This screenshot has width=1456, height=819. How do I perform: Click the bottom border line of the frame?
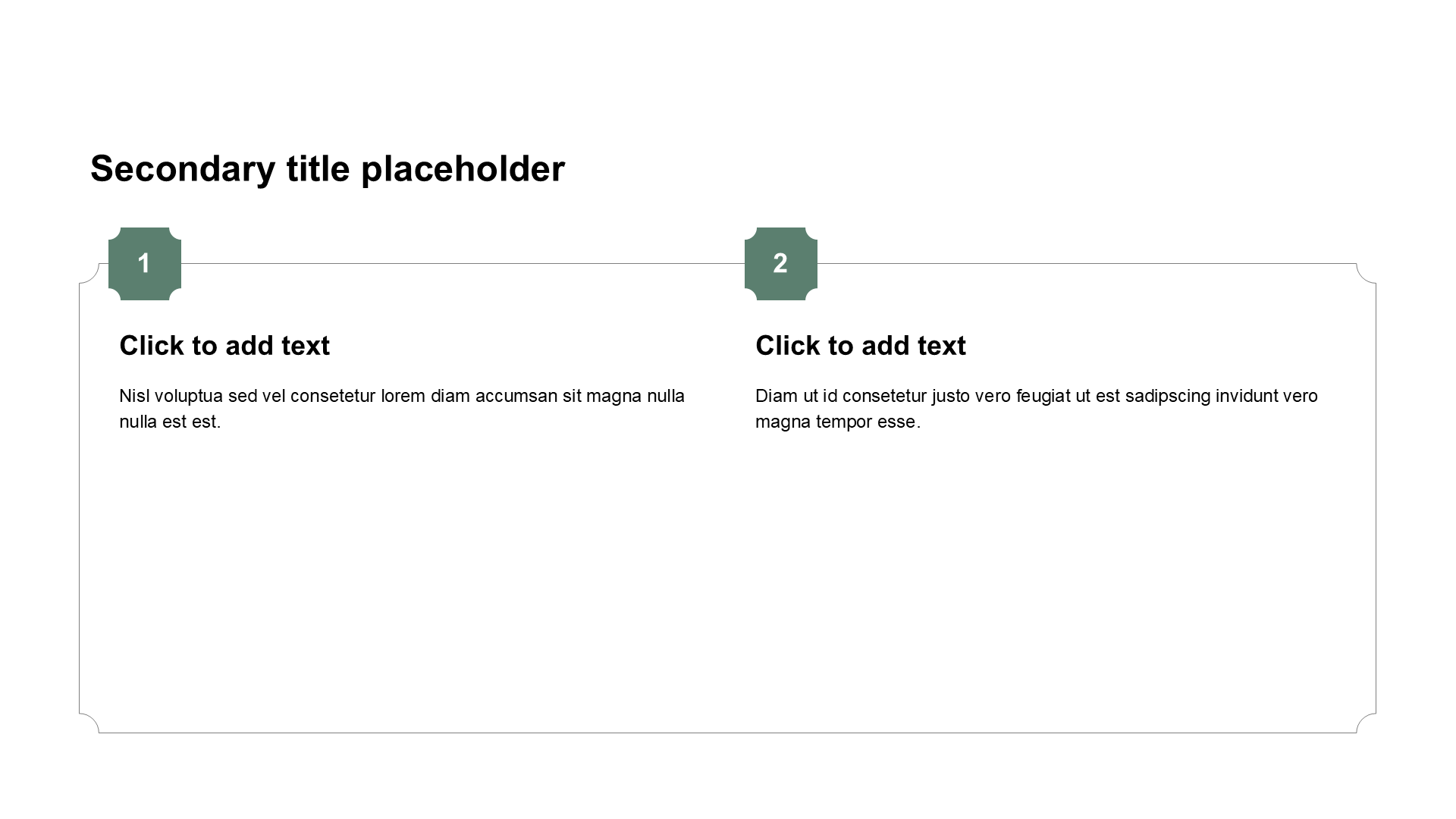728,733
